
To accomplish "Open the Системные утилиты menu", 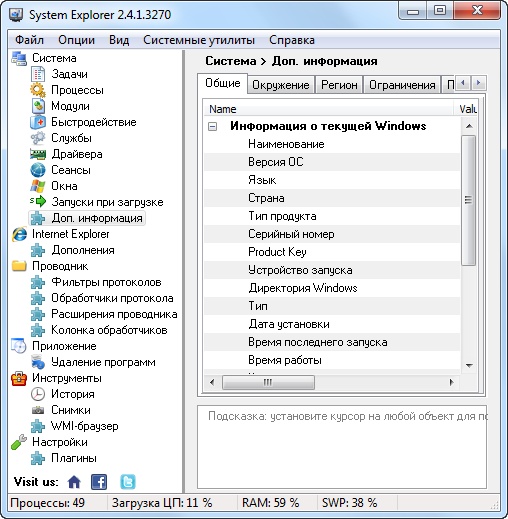I will 199,40.
